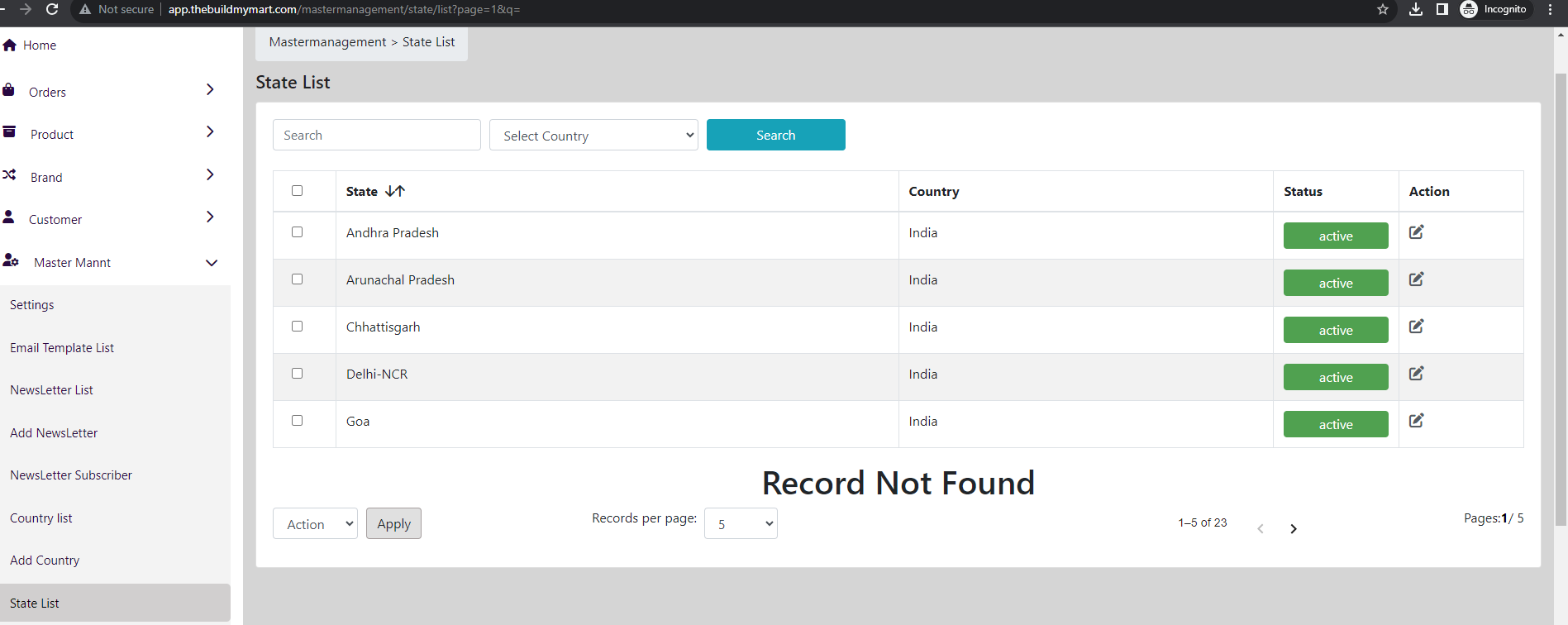Viewport: 1568px width, 625px height.
Task: Toggle active status for Arunachal Pradesh
Action: coord(1336,283)
